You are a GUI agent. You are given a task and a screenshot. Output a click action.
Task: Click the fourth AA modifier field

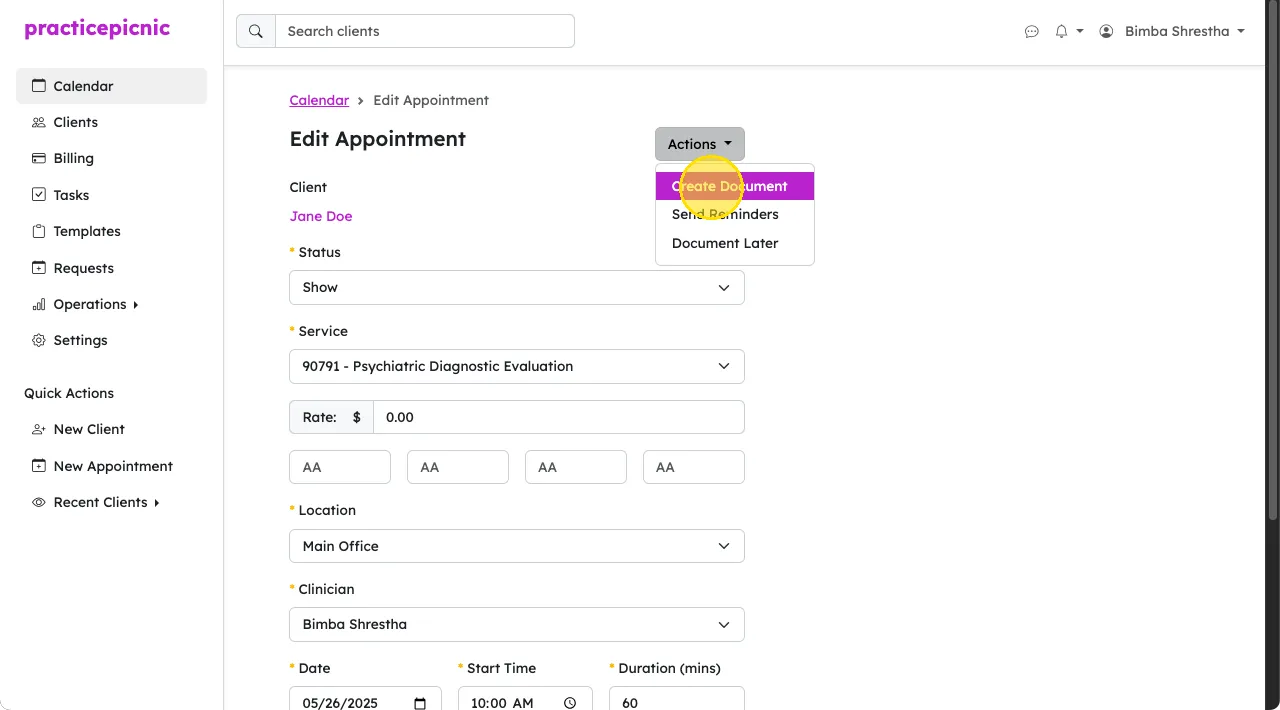pos(694,467)
